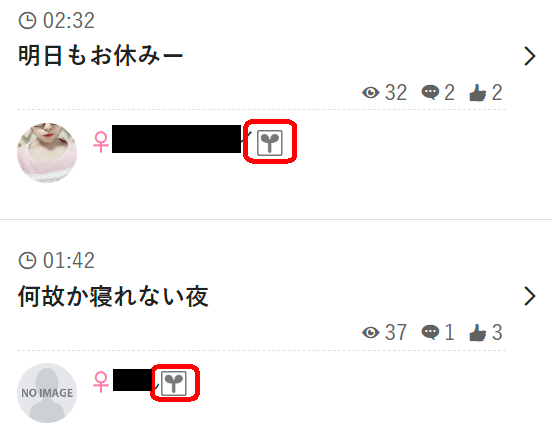Screen dimensions: 552x445
Task: Click the eye views icon showing 37
Action: [371, 333]
